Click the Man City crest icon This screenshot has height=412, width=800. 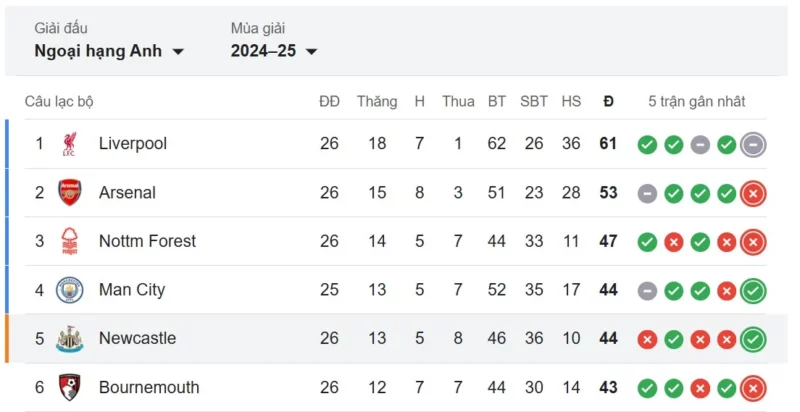(x=69, y=290)
